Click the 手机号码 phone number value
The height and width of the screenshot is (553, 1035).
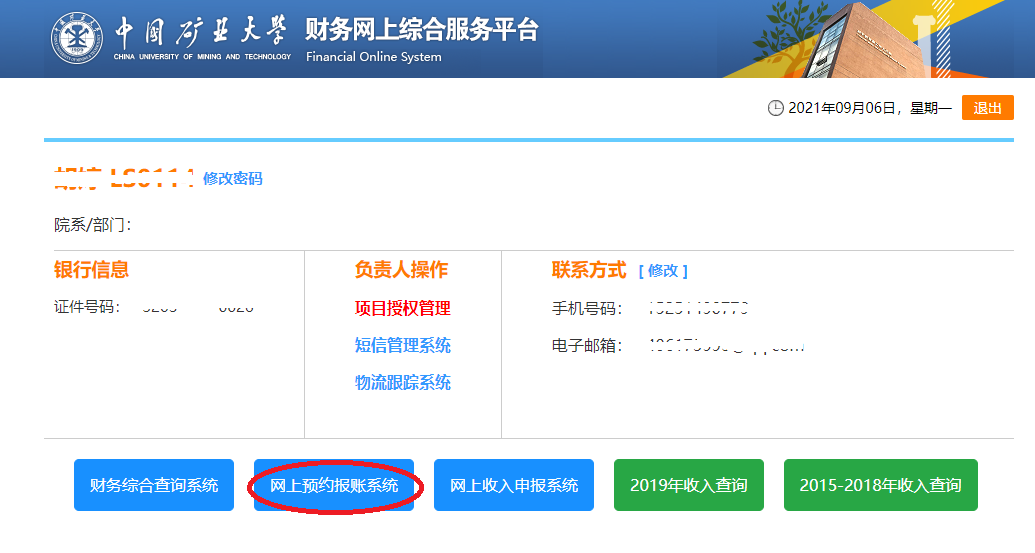tap(699, 308)
